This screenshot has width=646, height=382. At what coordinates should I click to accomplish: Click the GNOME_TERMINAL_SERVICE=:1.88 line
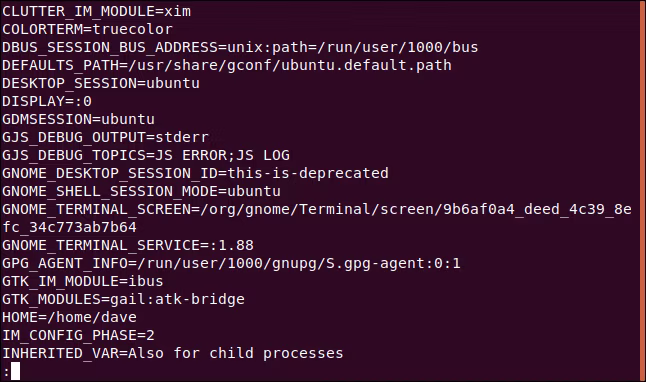pyautogui.click(x=128, y=246)
